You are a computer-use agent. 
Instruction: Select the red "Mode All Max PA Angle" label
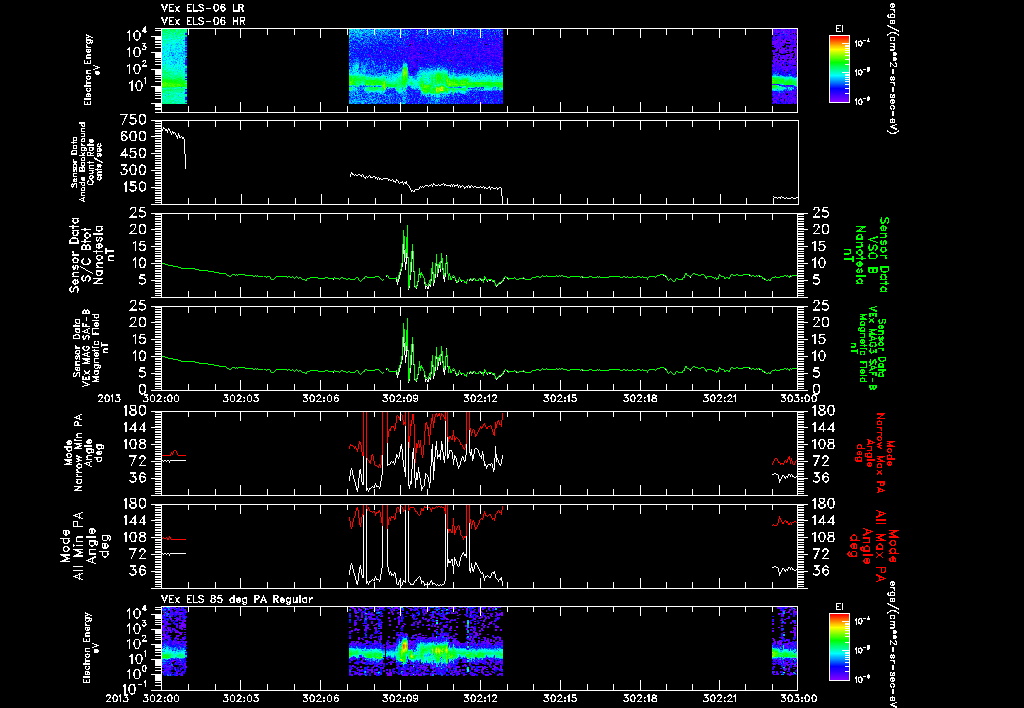click(874, 546)
